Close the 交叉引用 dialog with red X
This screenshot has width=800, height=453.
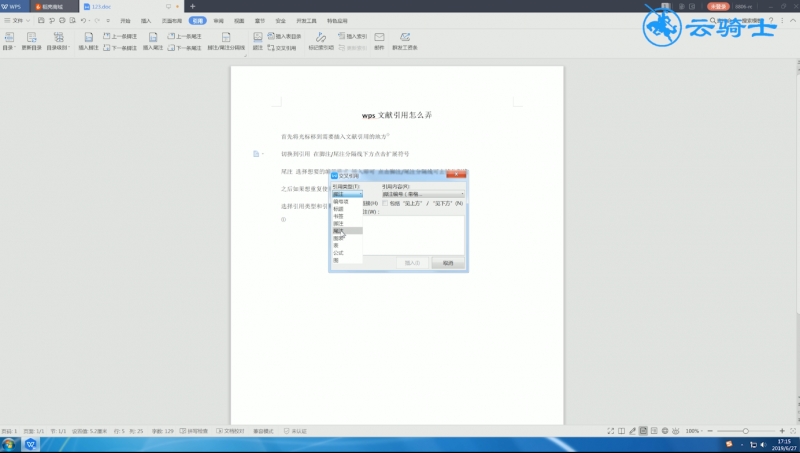[456, 174]
